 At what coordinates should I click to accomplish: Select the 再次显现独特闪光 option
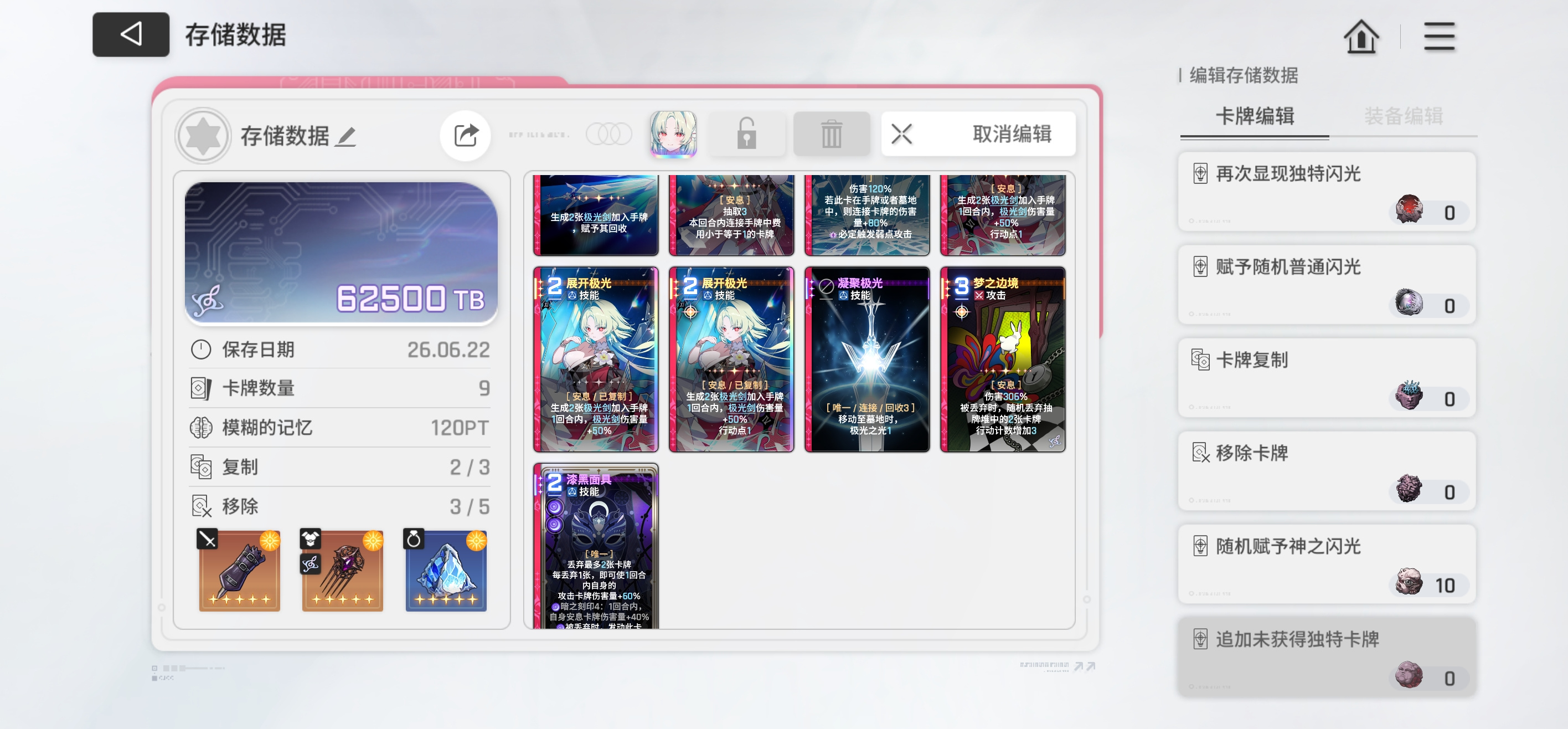pos(1327,191)
